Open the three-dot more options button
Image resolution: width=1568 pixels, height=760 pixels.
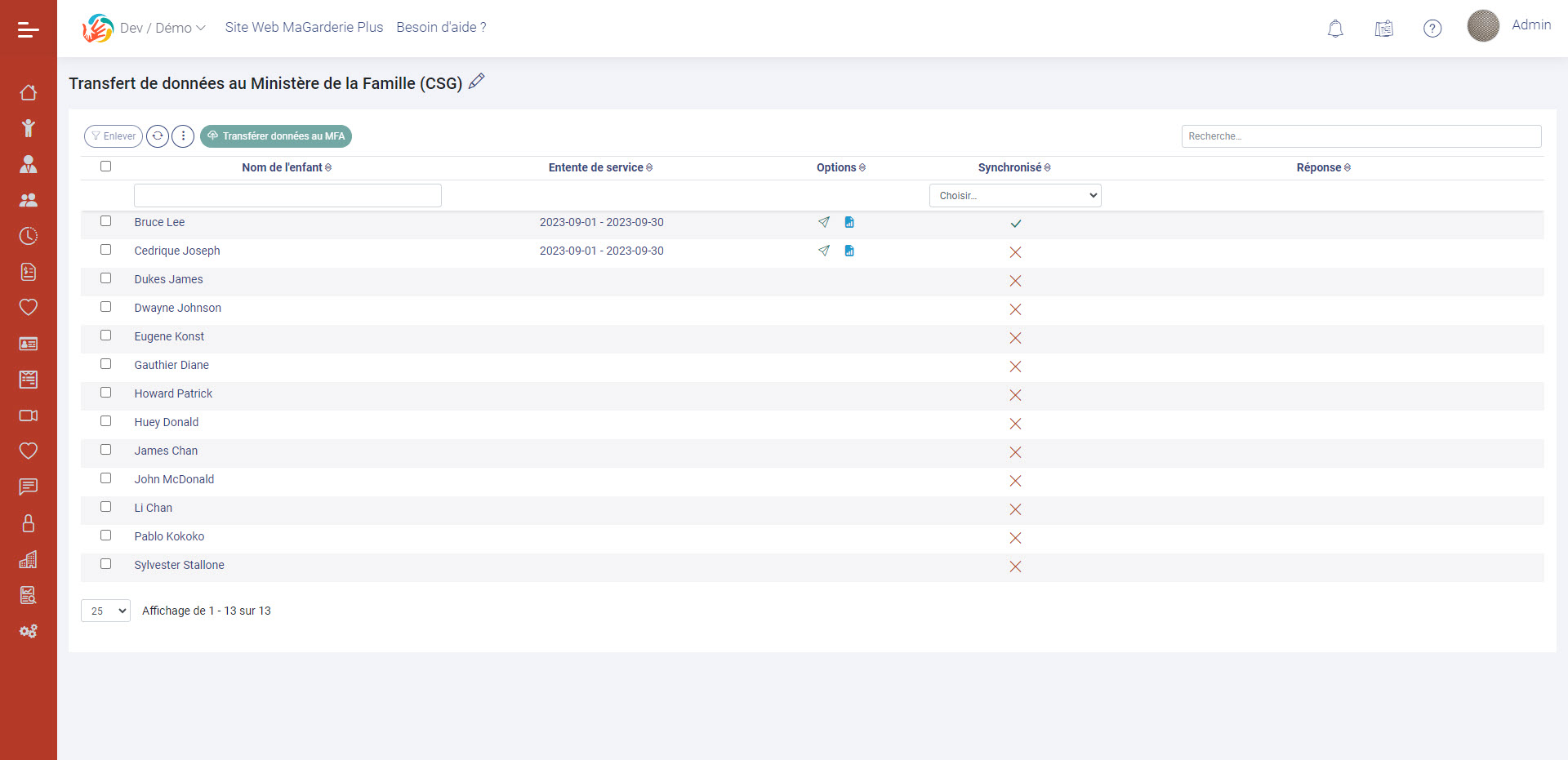[183, 136]
